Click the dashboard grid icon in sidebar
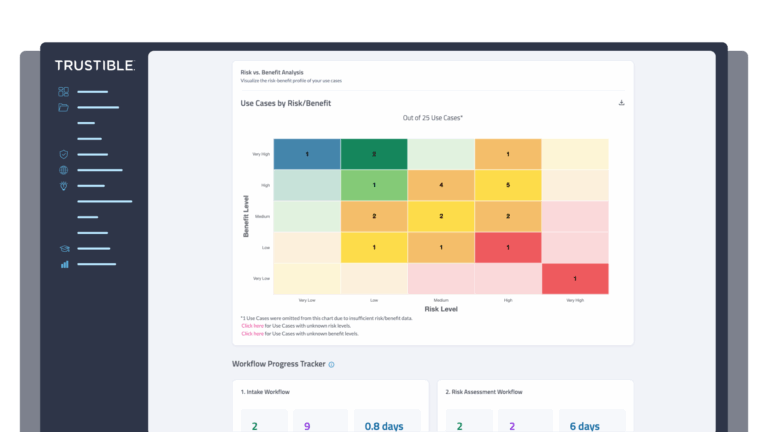The width and height of the screenshot is (768, 432). [x=63, y=92]
